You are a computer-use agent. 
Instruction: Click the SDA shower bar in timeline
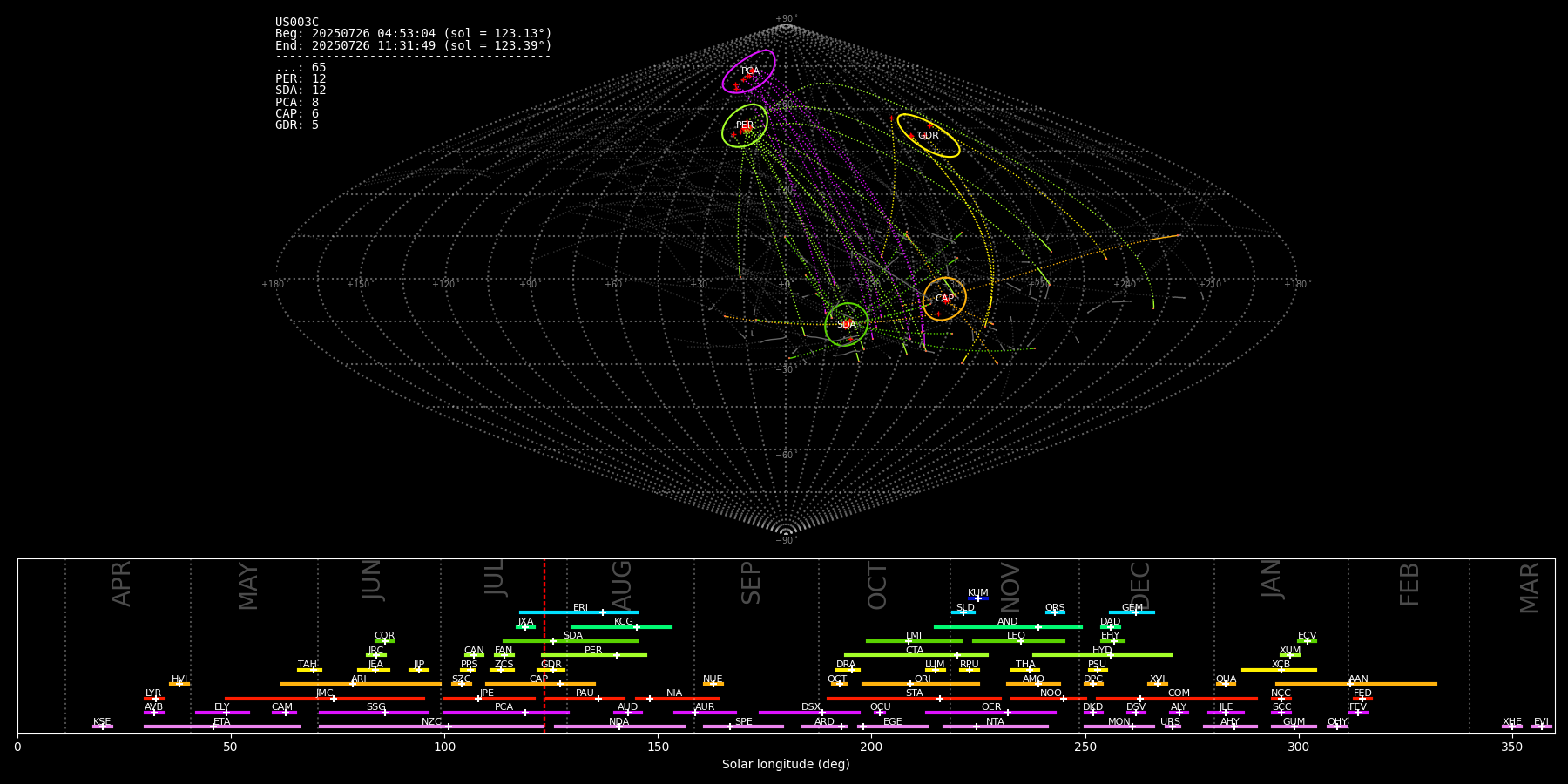click(x=571, y=641)
